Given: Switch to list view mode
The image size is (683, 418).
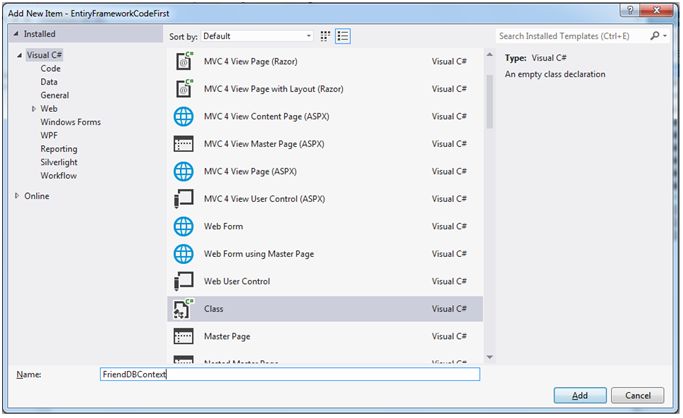Looking at the screenshot, I should [x=343, y=36].
